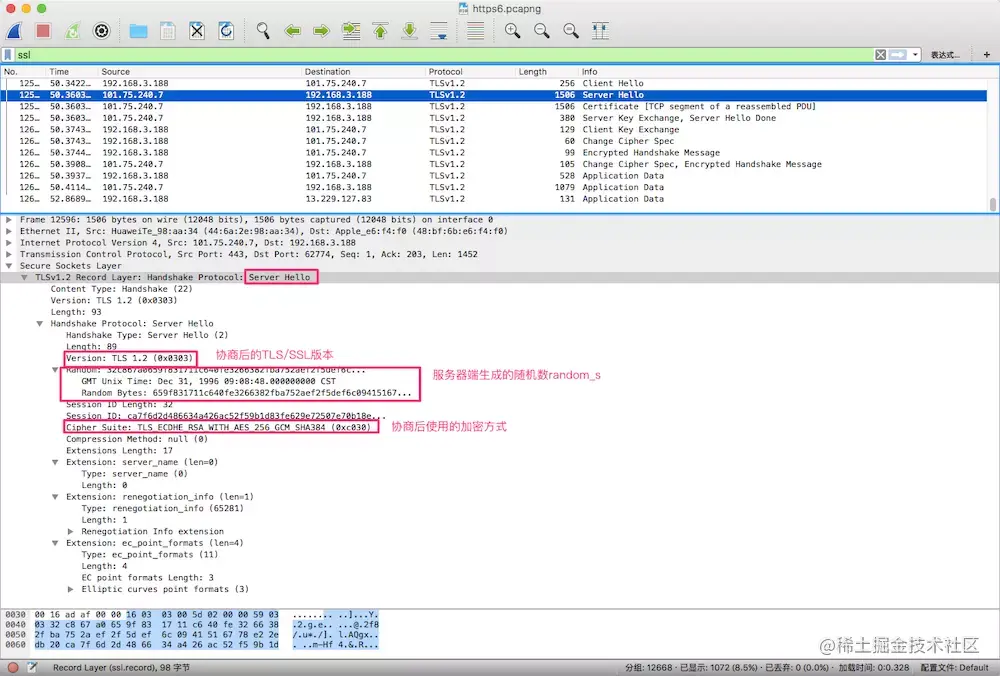Viewport: 1000px width, 676px height.
Task: Open the 配置文件: Default profile selector
Action: click(x=954, y=667)
